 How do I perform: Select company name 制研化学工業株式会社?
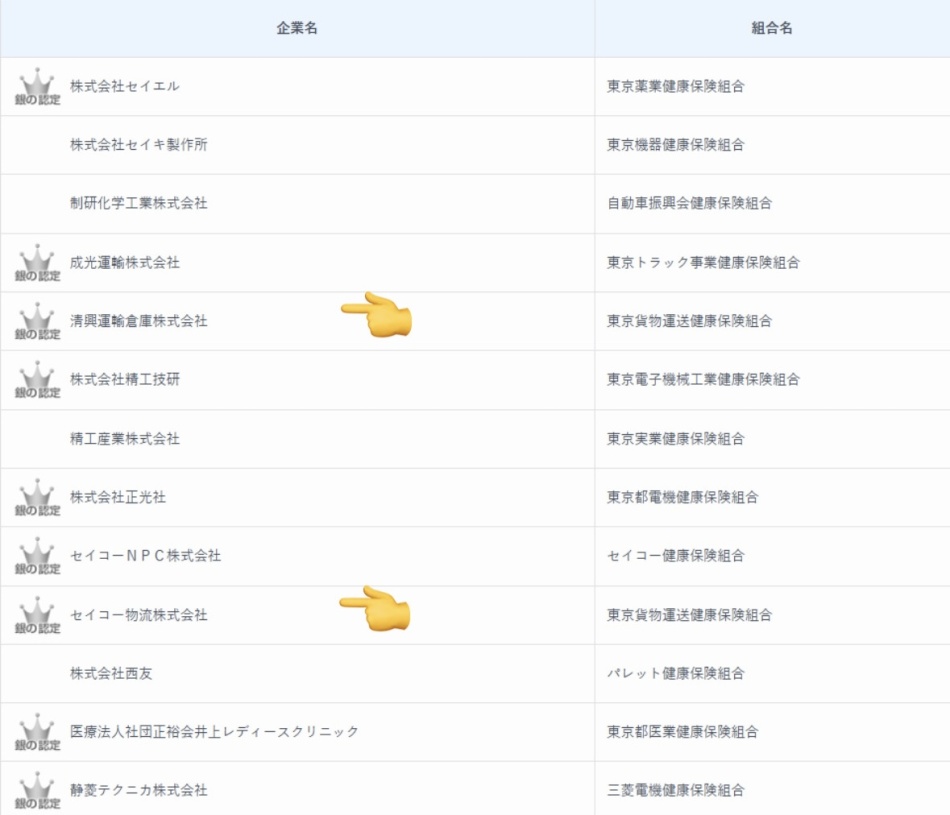coord(139,203)
